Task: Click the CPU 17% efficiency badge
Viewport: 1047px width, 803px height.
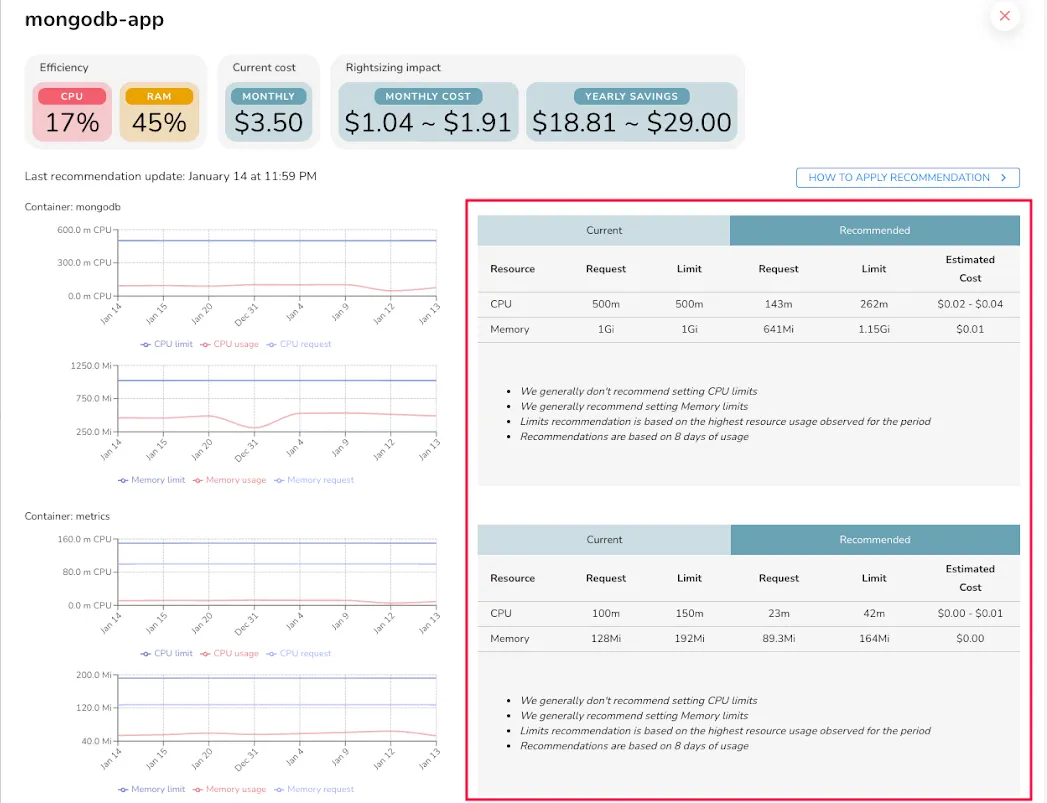Action: (x=72, y=111)
